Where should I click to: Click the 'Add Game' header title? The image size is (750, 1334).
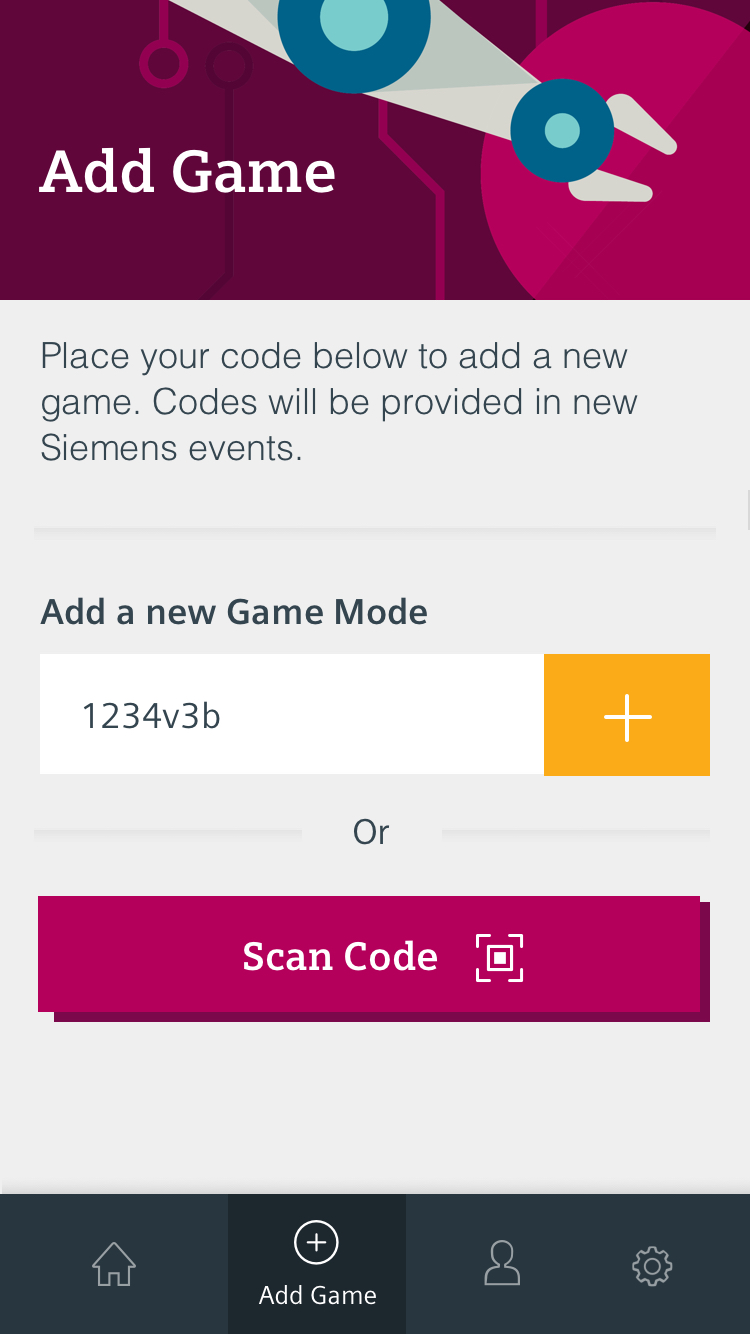188,171
